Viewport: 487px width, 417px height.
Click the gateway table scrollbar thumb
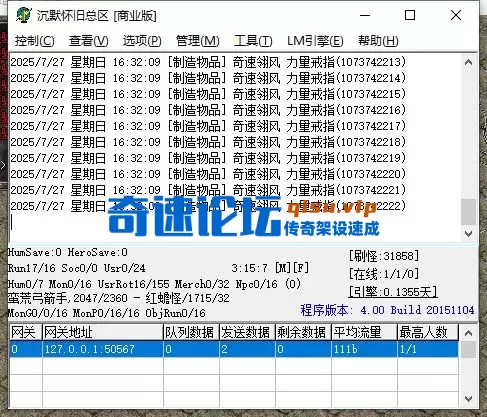click(468, 350)
